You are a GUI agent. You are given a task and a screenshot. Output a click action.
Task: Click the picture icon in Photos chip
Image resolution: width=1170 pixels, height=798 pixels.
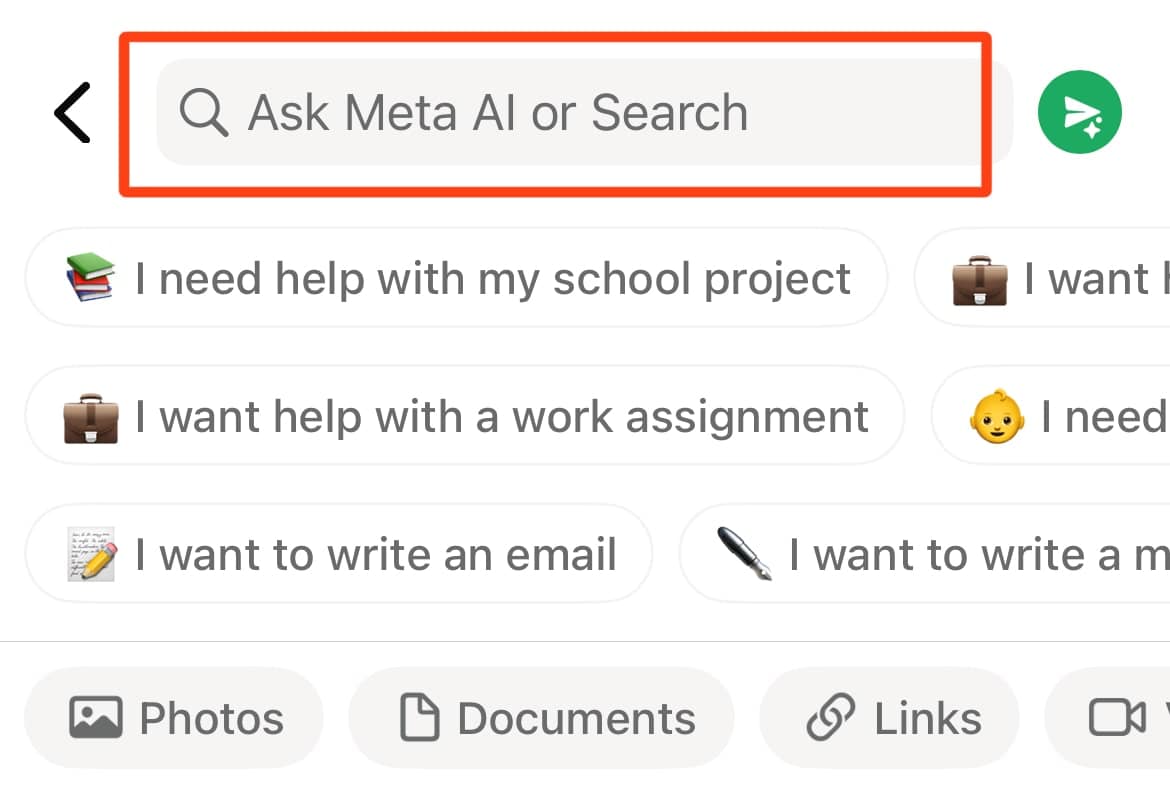coord(96,718)
